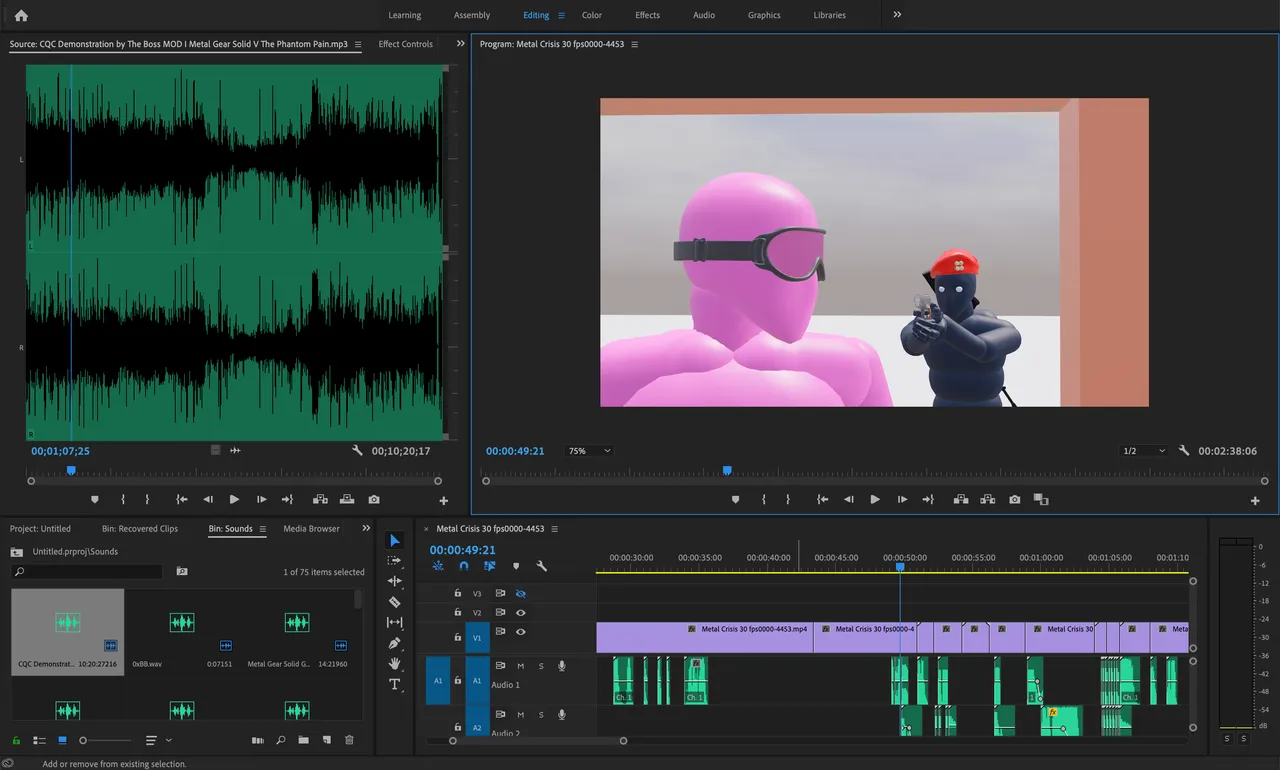Viewport: 1280px width, 770px height.
Task: Delete selected item with trash icon
Action: tap(349, 740)
